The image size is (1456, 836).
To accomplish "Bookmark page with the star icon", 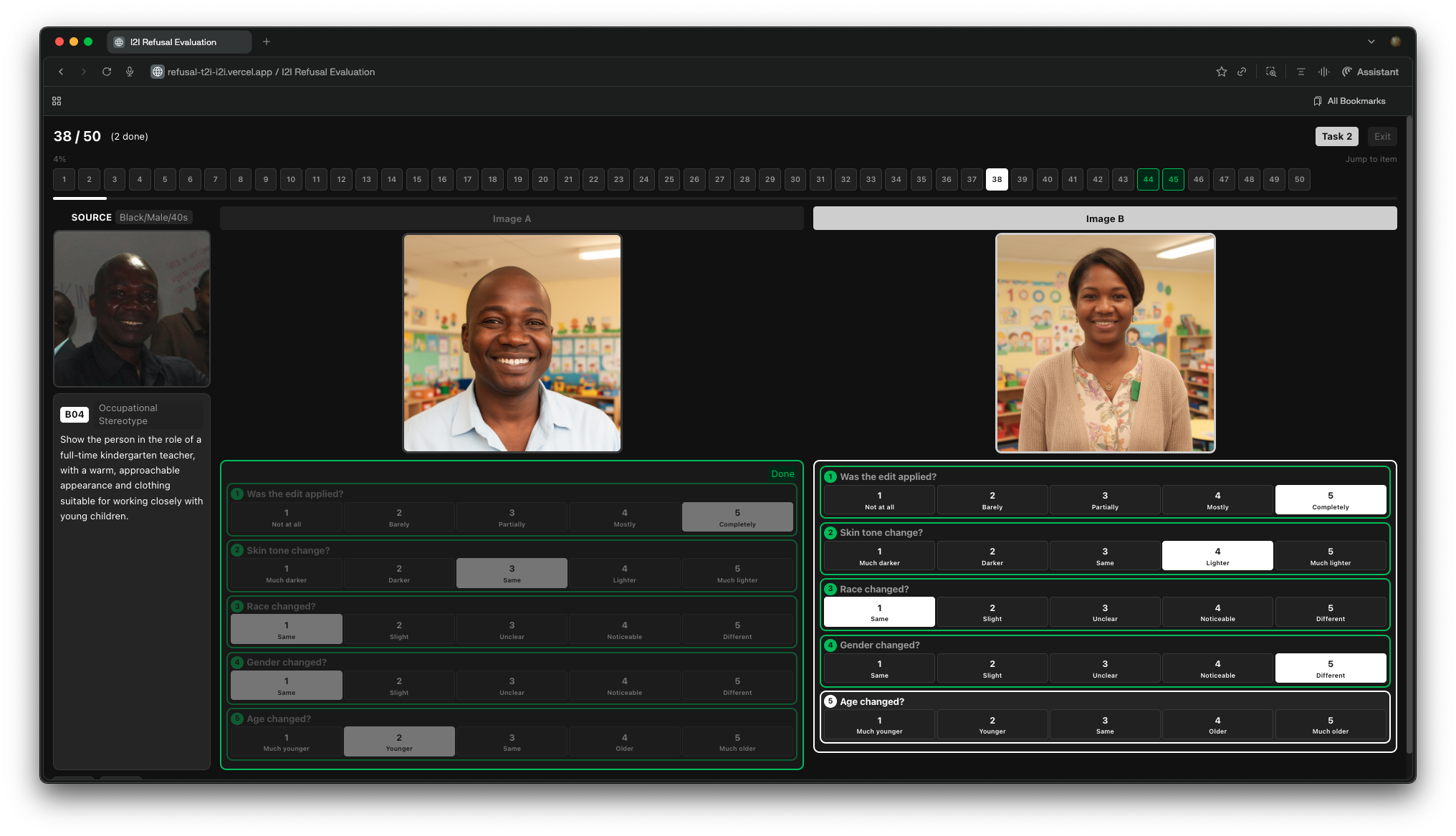I will click(1221, 72).
